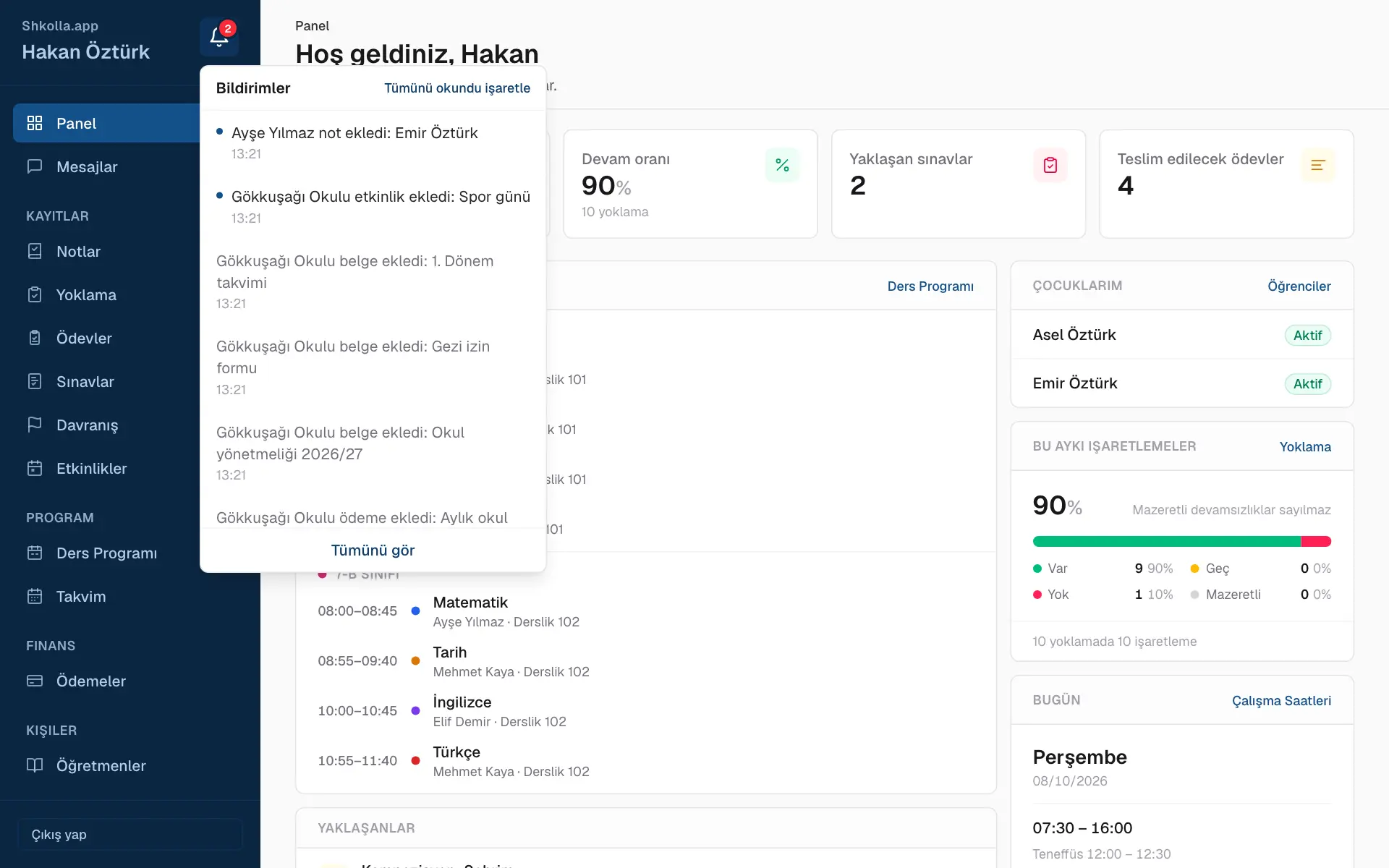
Task: Open the Öğrenciler link in Çocuklarım card
Action: click(1299, 286)
